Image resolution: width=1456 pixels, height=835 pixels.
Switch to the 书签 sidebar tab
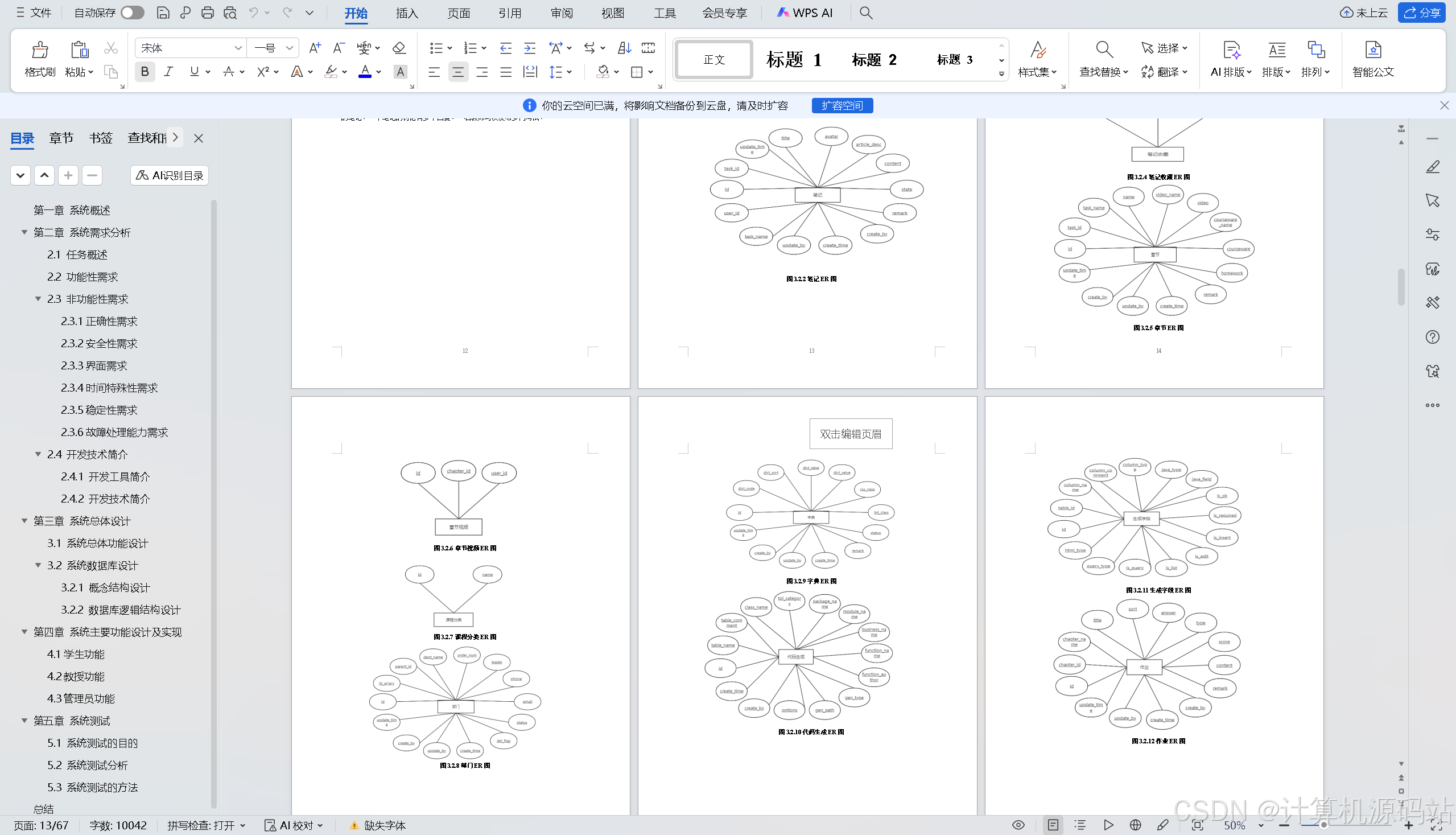click(x=101, y=138)
